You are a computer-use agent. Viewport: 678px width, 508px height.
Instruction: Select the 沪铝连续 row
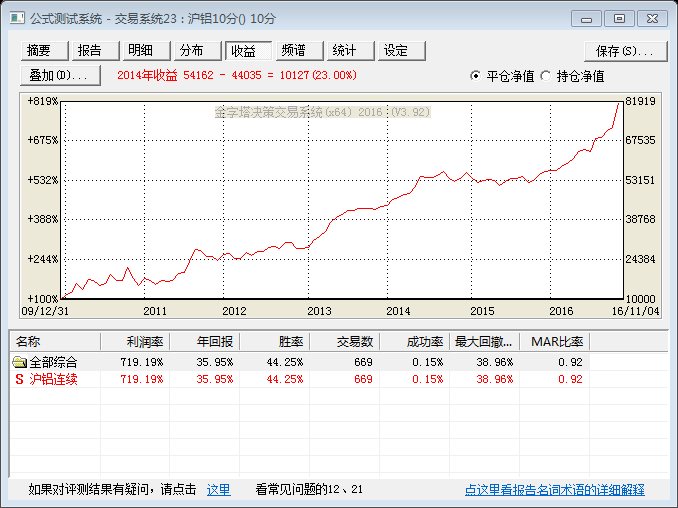tap(299, 379)
